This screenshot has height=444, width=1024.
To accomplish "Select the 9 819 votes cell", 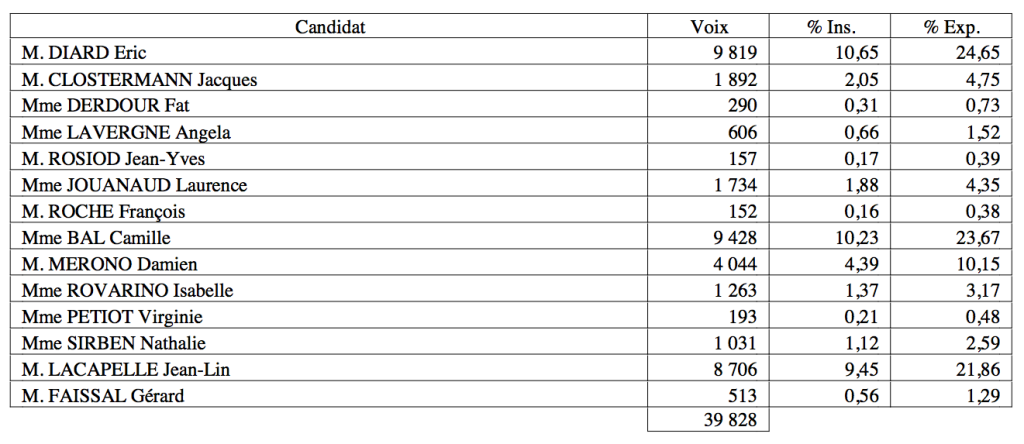I will pyautogui.click(x=736, y=53).
